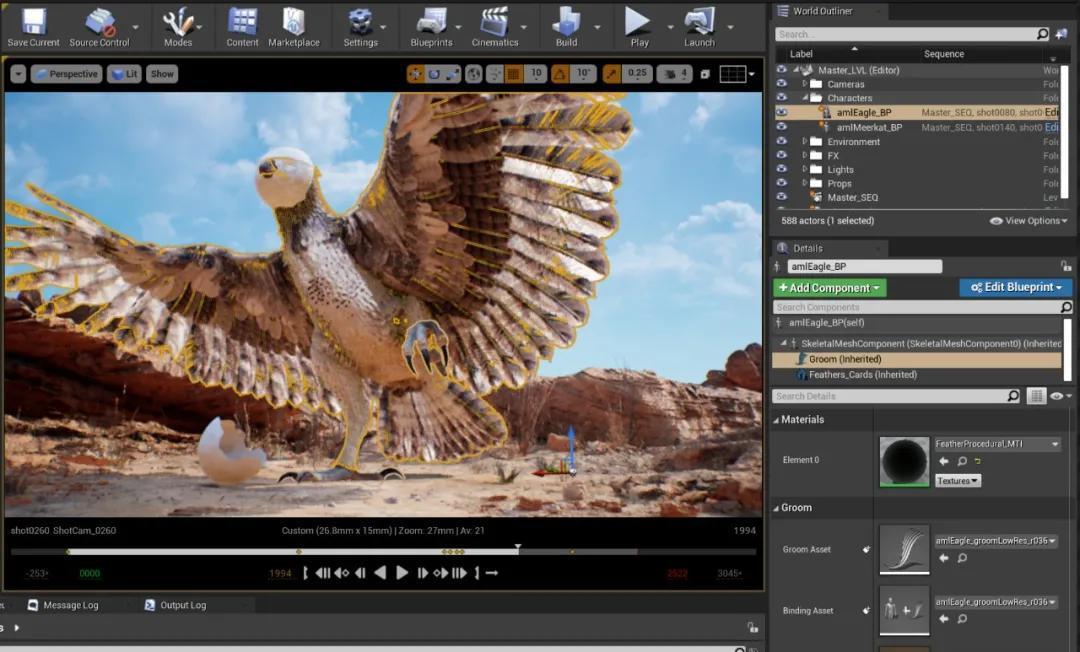
Task: Open FeatherProcedural_MTI material dropdown
Action: tap(997, 444)
